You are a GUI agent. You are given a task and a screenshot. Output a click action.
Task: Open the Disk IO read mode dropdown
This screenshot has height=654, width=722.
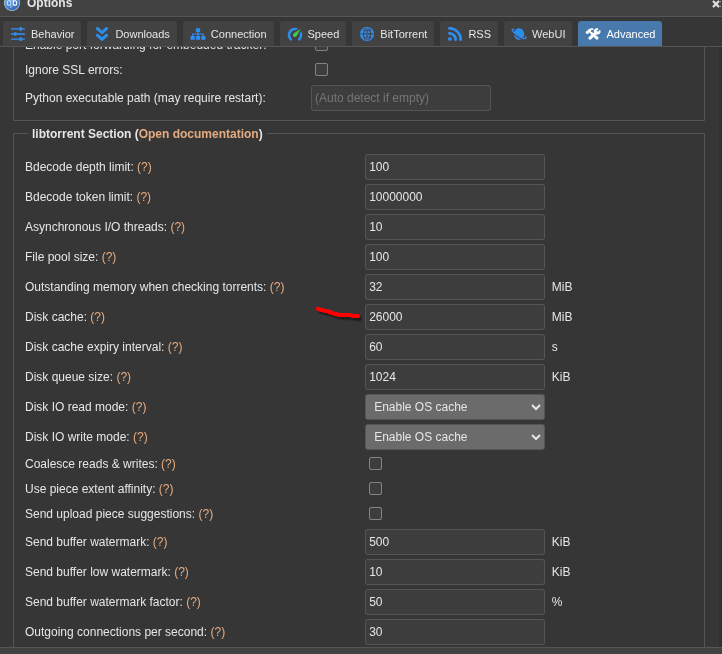click(x=454, y=407)
